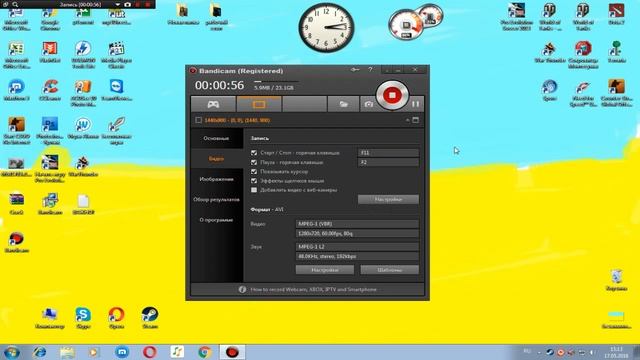
Task: Toggle the checkbox beside the 1440x900 target
Action: (198, 120)
